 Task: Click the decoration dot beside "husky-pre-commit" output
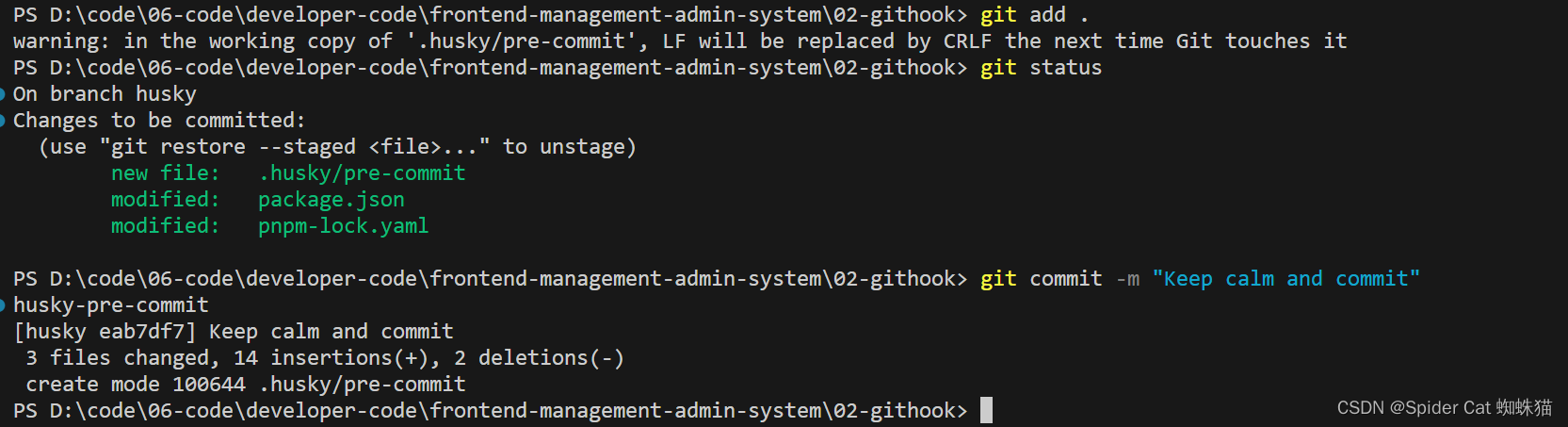pos(3,304)
